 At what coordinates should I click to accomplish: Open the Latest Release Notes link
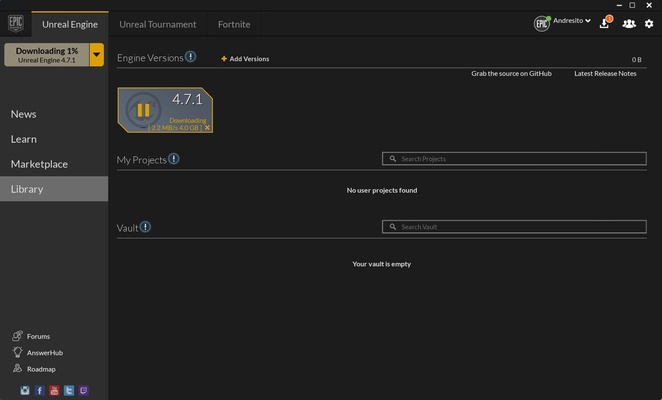point(605,73)
